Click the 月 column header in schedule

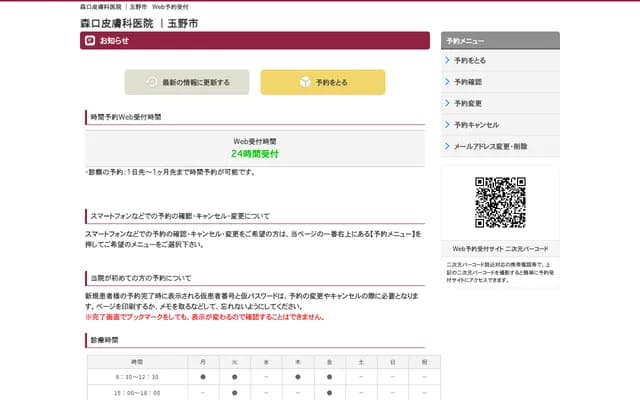pos(203,362)
